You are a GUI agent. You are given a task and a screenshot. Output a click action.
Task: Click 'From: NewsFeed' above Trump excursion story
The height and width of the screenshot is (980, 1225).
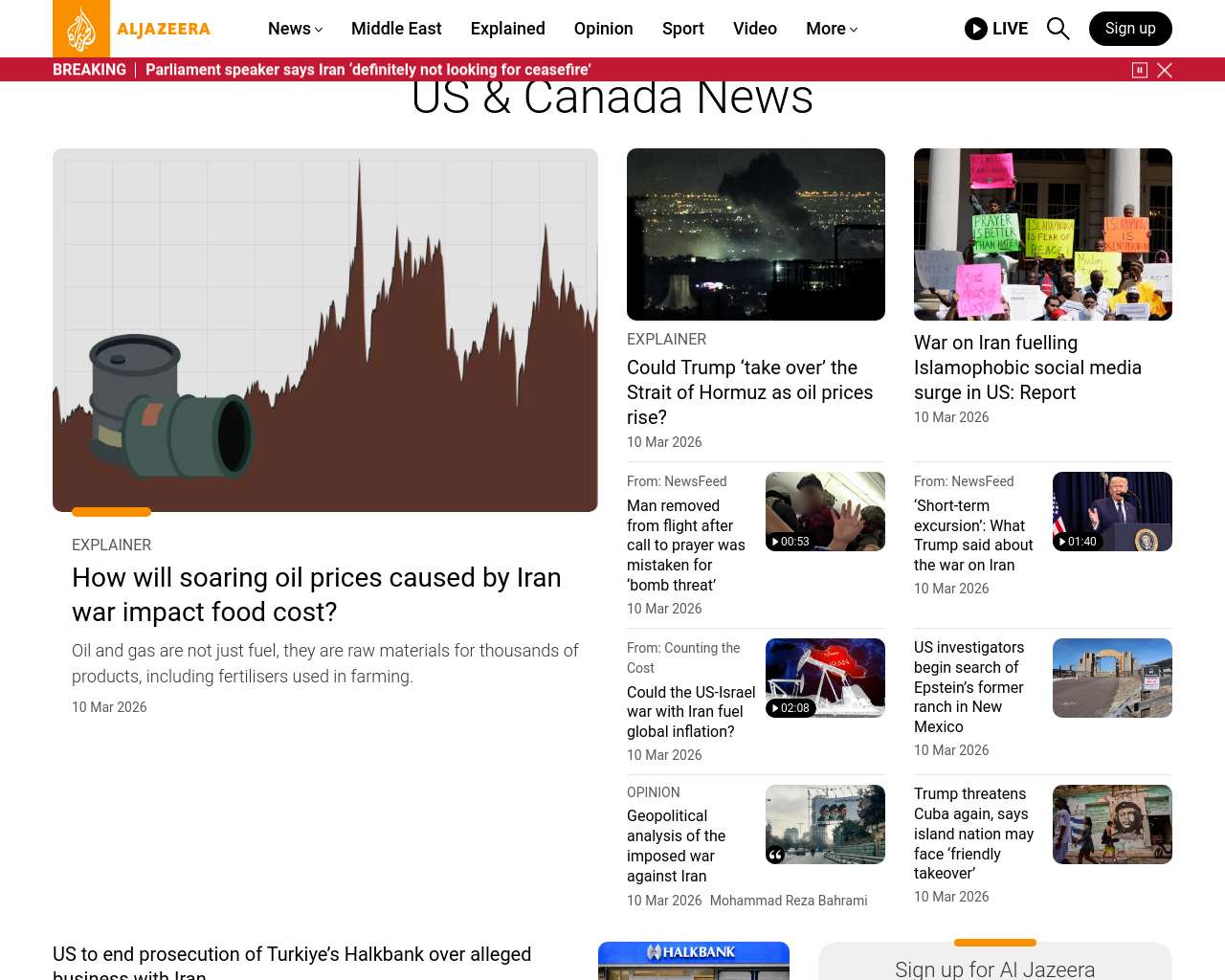(x=964, y=481)
